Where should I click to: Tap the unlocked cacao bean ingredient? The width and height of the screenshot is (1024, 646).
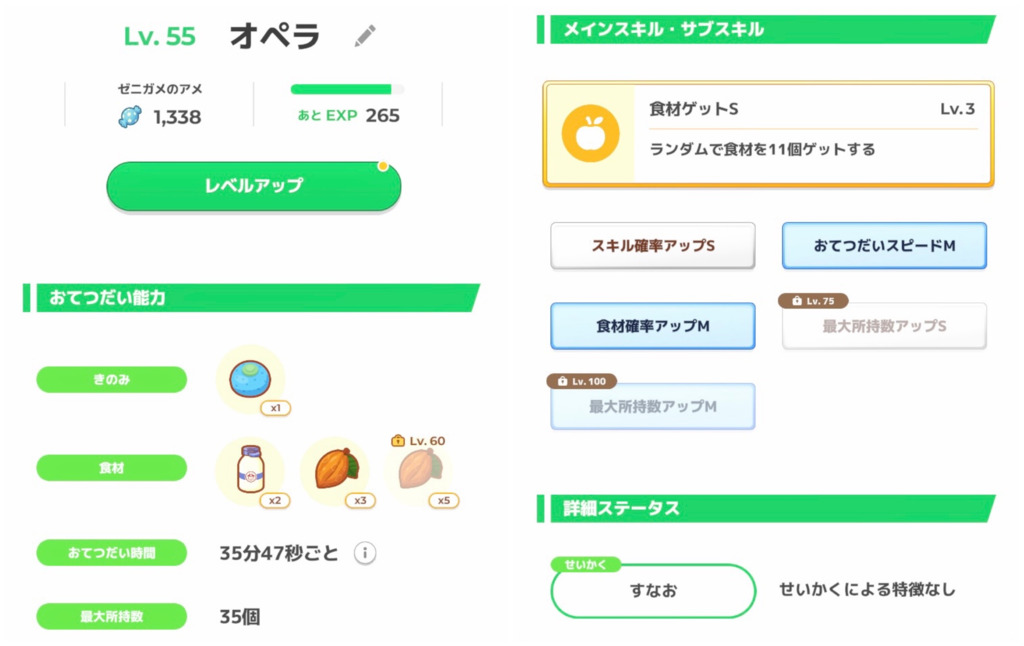pos(334,468)
